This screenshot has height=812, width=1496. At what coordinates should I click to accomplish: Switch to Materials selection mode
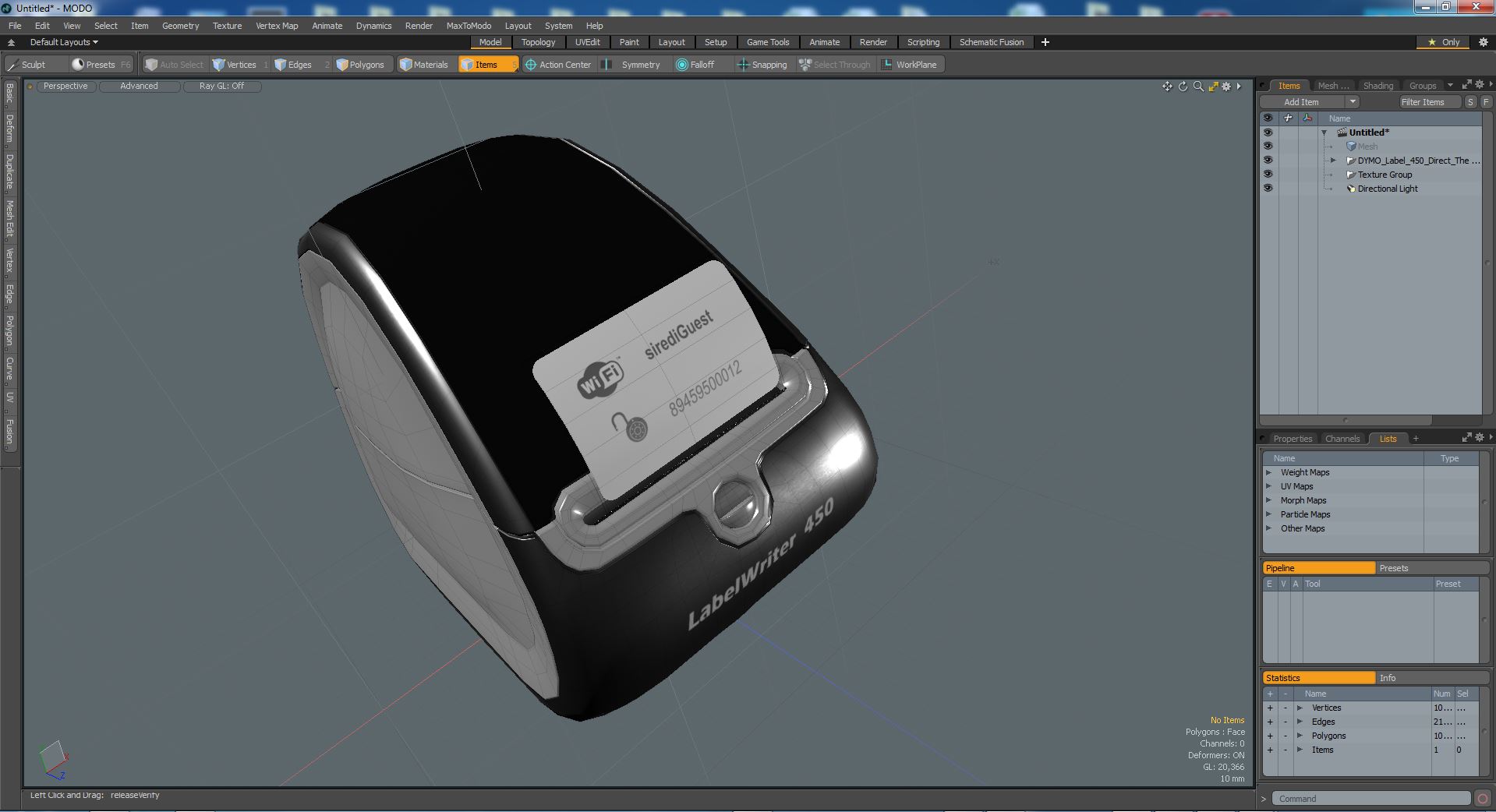(426, 65)
